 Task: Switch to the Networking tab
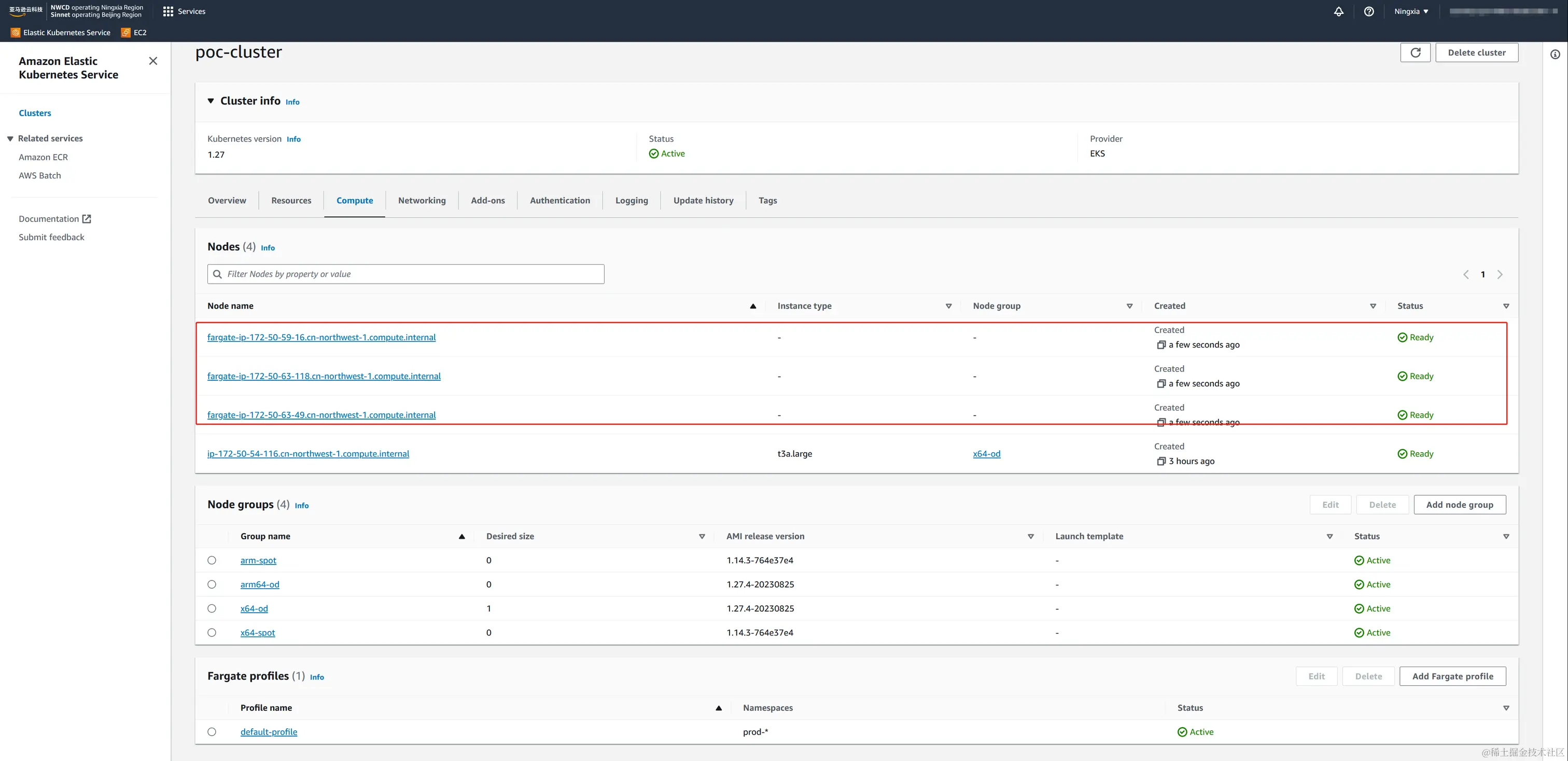click(422, 200)
